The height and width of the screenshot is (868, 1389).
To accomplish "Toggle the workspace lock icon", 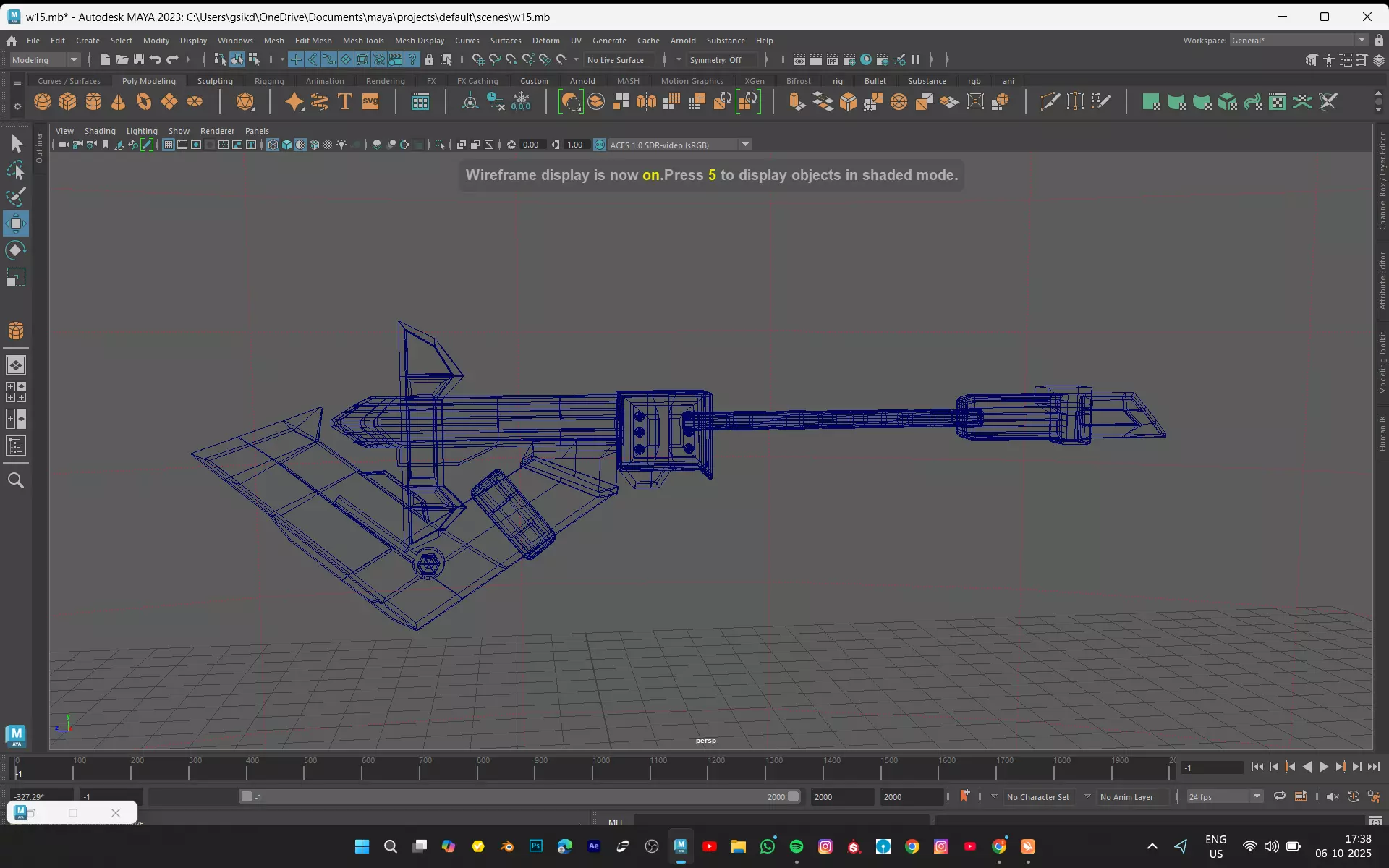I will [1380, 41].
